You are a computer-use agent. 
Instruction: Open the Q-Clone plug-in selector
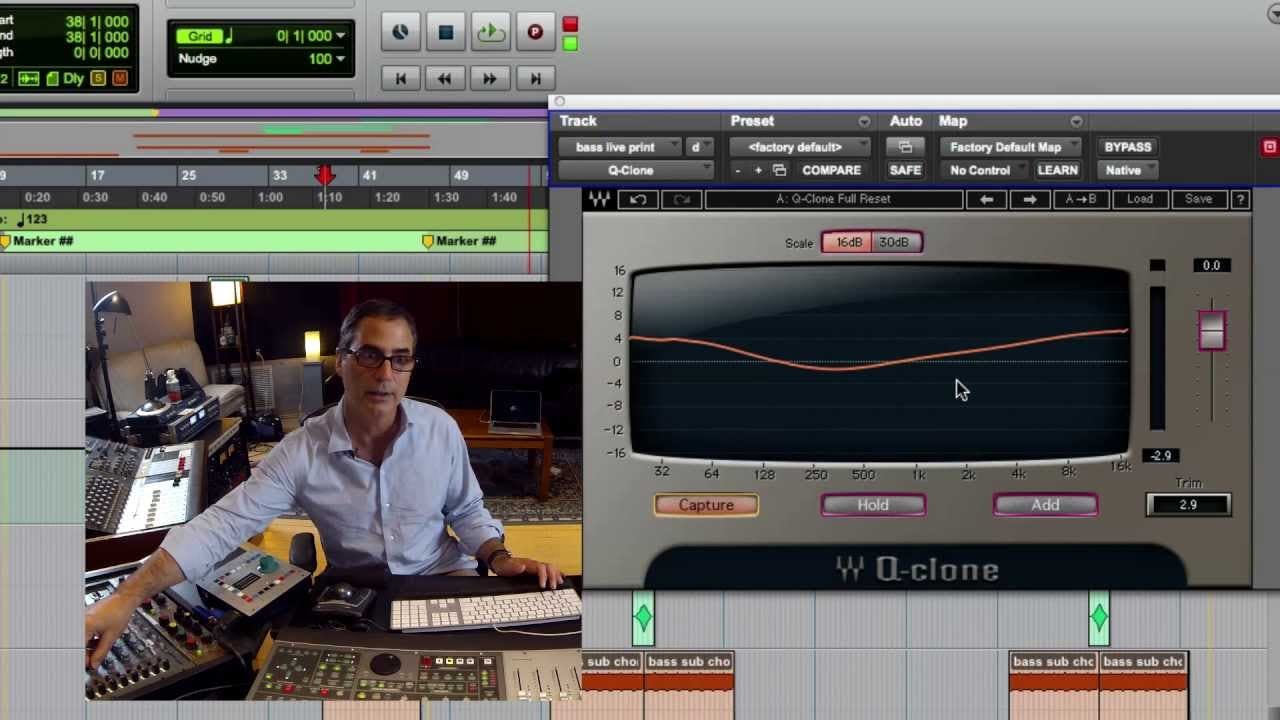636,170
